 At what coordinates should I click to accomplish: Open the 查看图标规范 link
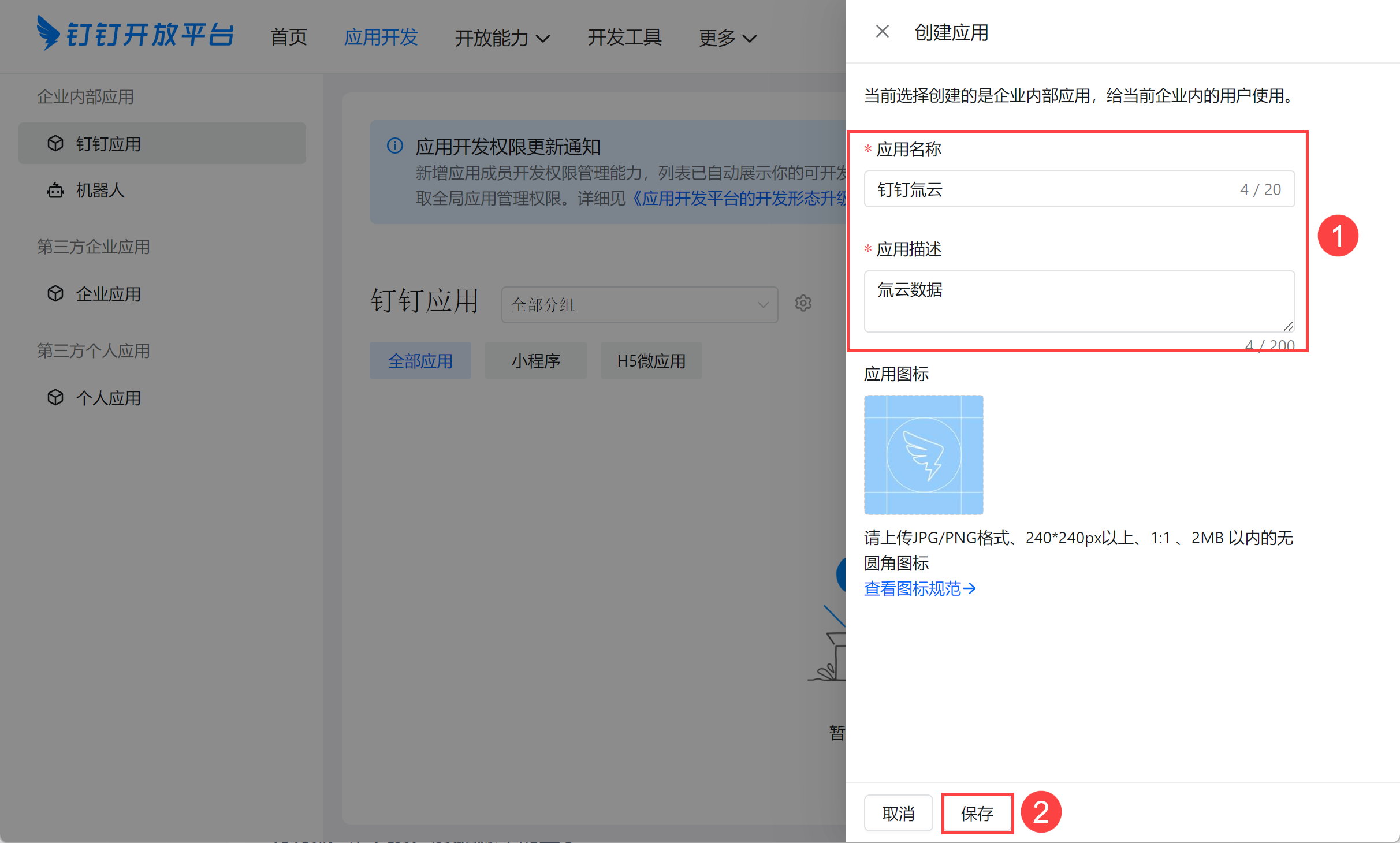(x=919, y=588)
